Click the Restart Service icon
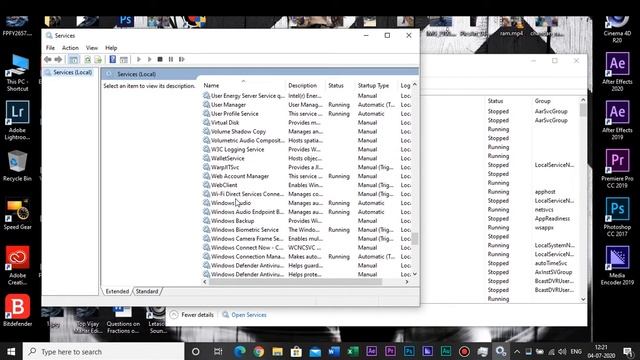Screen dimensions: 640x360 click(182, 60)
